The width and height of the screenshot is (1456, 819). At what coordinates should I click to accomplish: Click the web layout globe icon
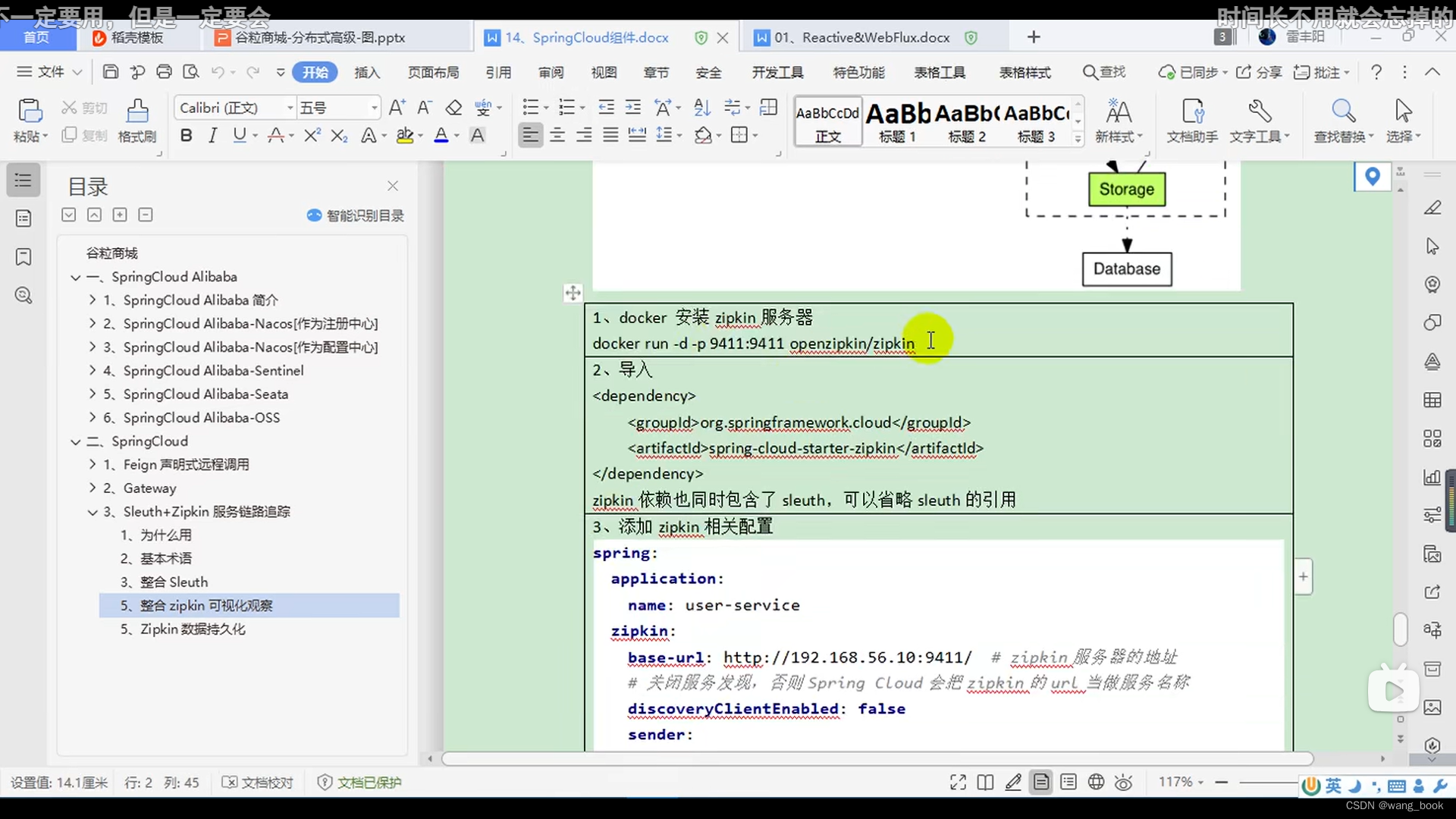(1096, 783)
